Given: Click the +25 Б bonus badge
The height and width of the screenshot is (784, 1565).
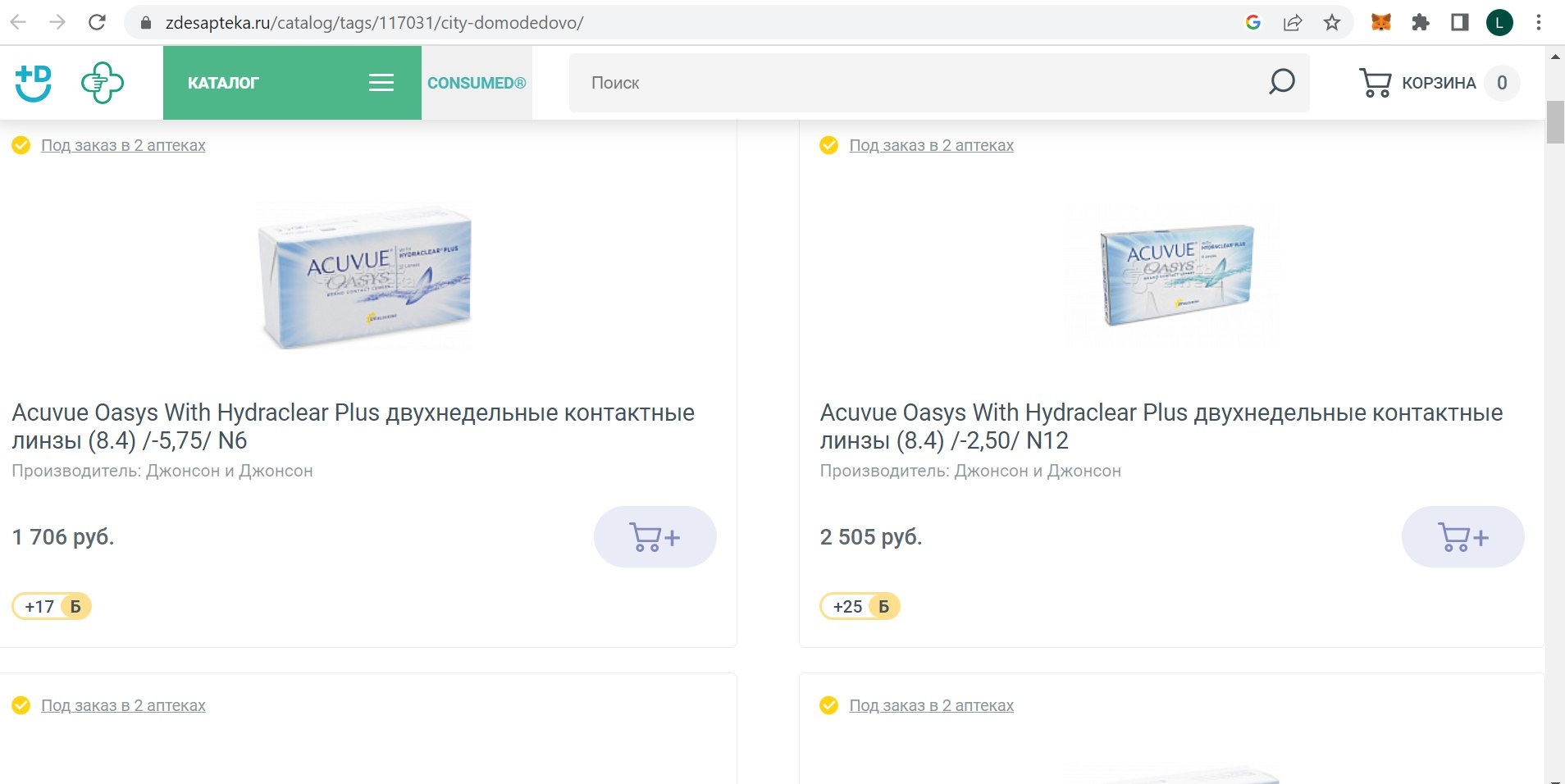Looking at the screenshot, I should click(x=860, y=606).
